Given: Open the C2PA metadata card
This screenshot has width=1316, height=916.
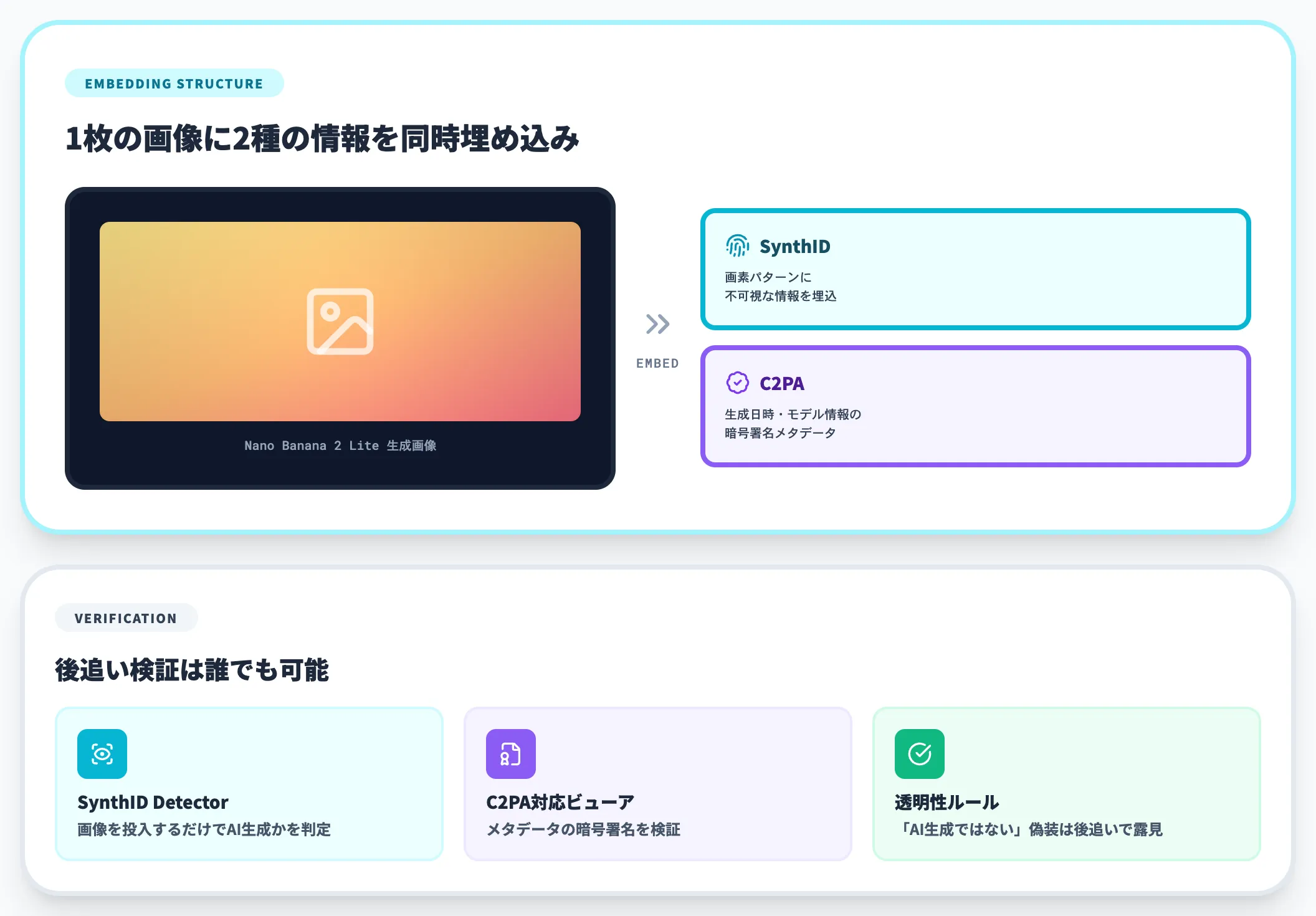Looking at the screenshot, I should pos(976,406).
